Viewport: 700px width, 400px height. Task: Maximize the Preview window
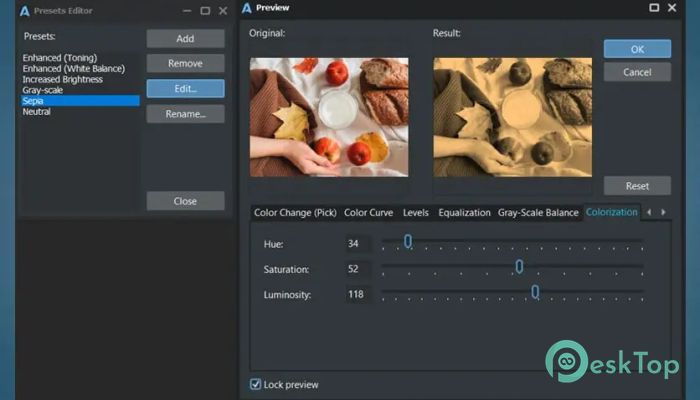point(654,8)
